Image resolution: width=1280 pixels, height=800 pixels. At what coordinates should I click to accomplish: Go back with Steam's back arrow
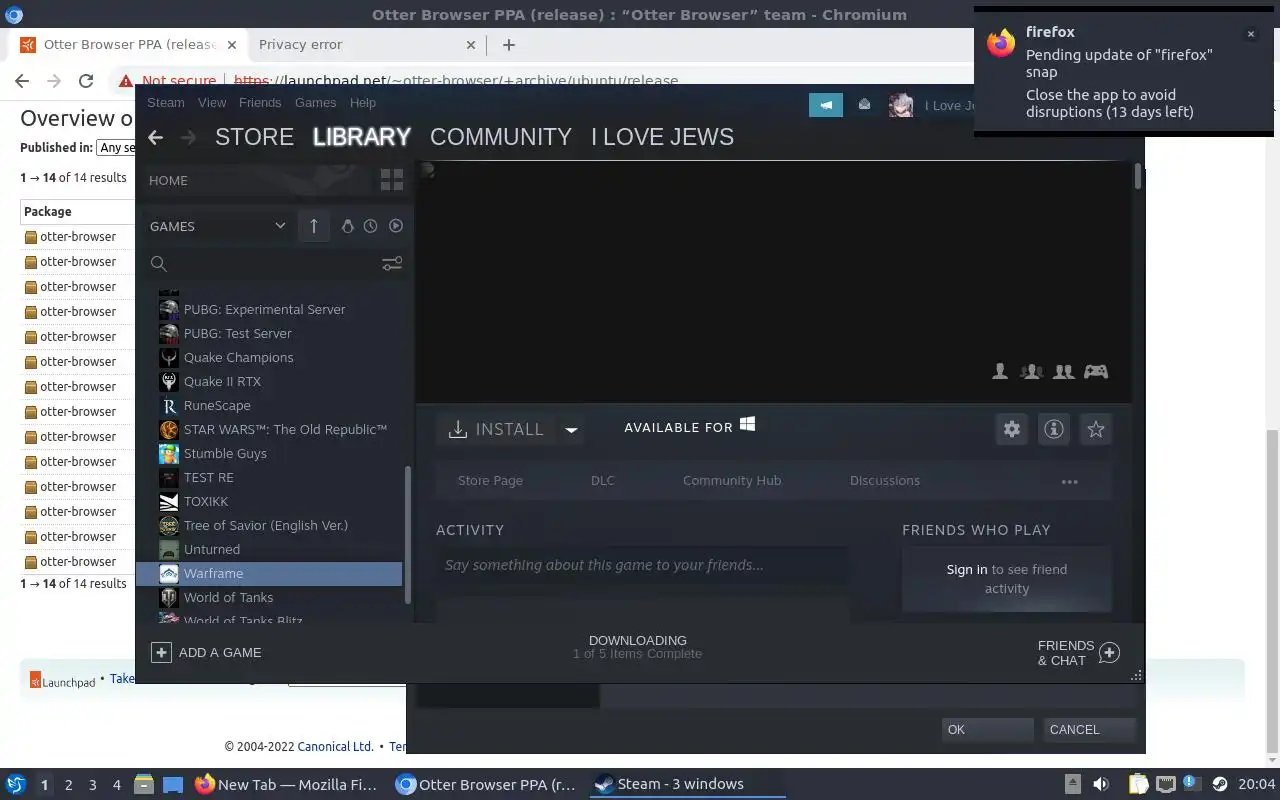point(155,137)
